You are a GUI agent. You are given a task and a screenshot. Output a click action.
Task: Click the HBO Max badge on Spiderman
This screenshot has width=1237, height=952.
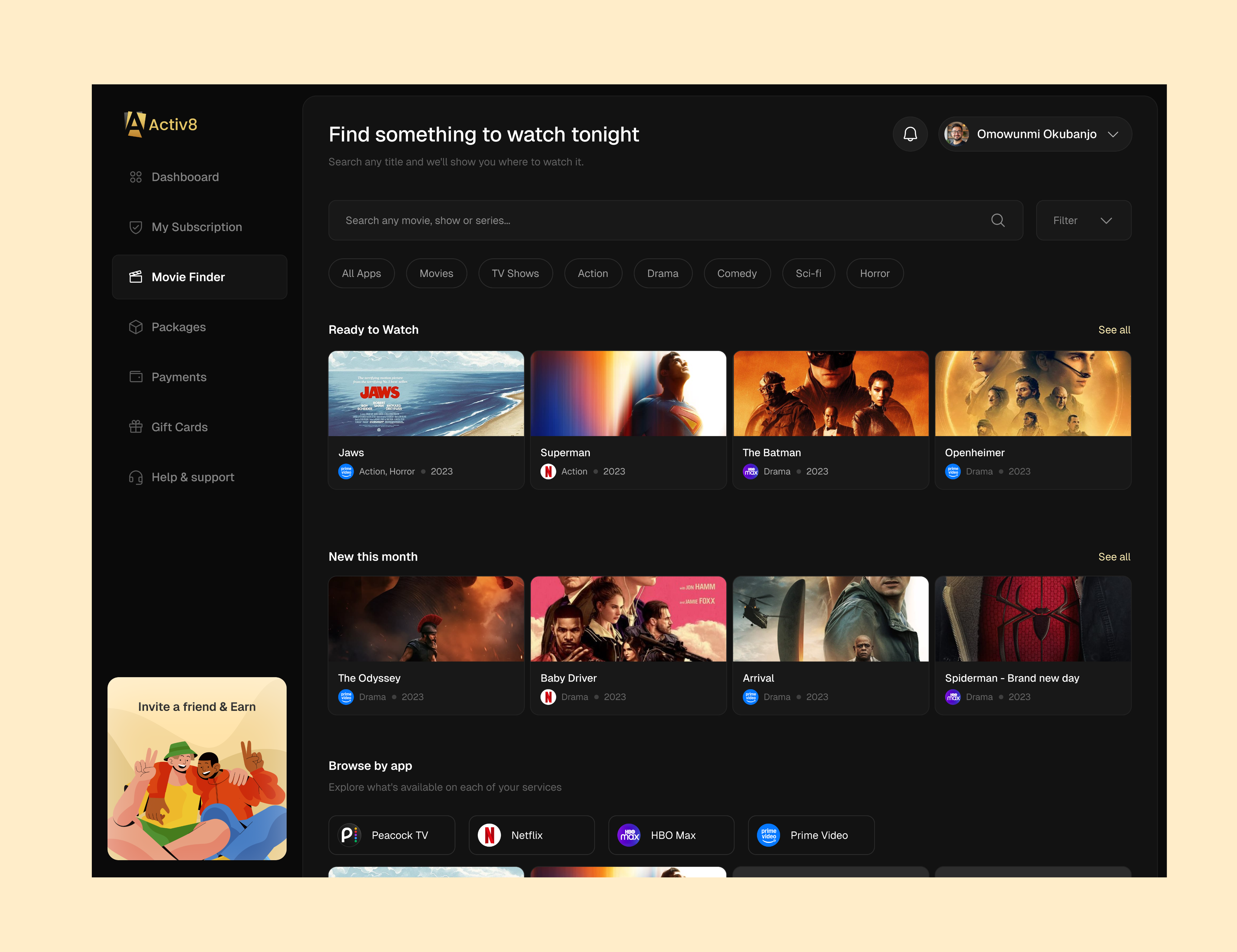[953, 696]
